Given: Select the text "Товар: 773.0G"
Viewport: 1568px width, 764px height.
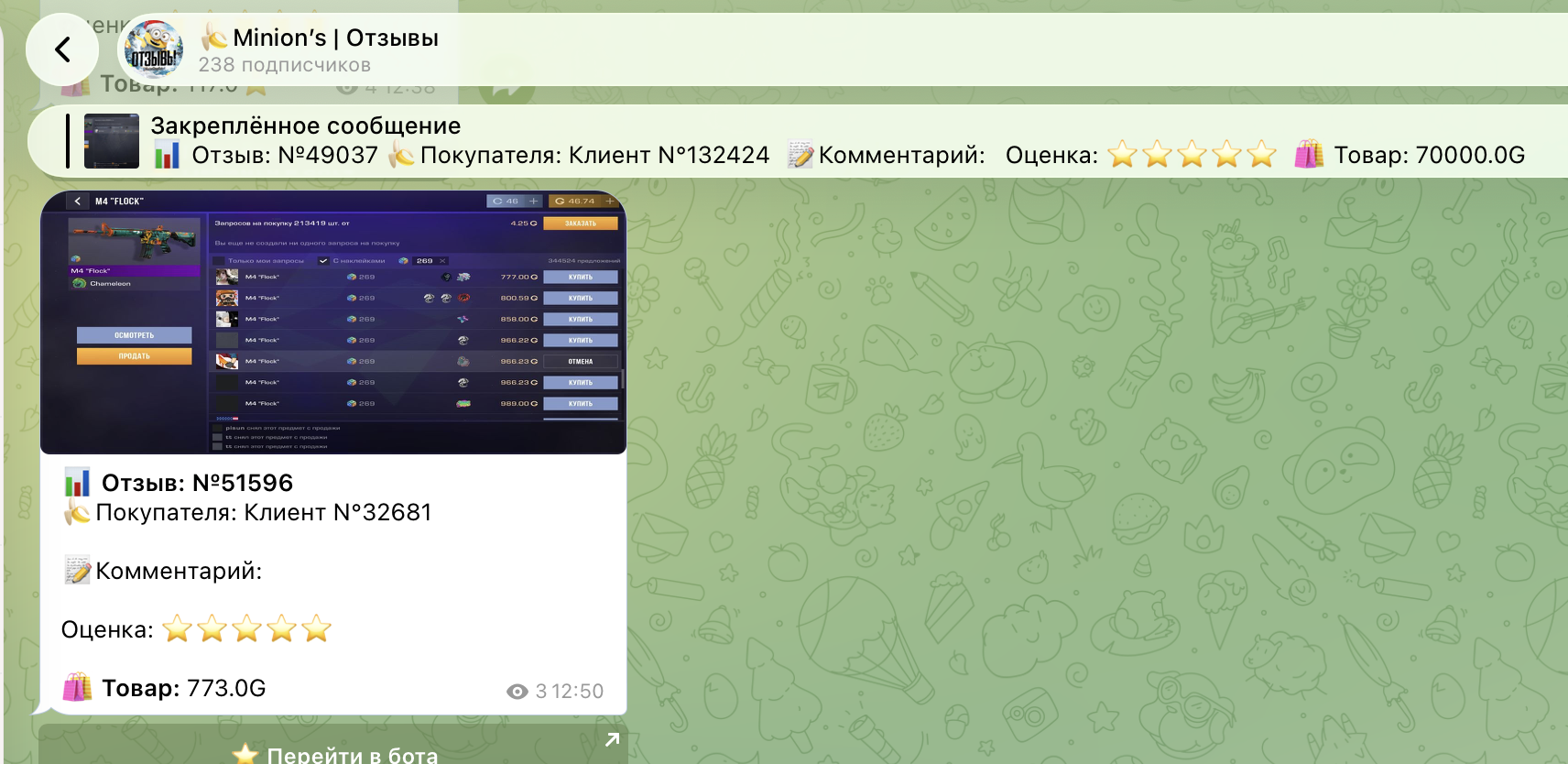Looking at the screenshot, I should click(183, 688).
